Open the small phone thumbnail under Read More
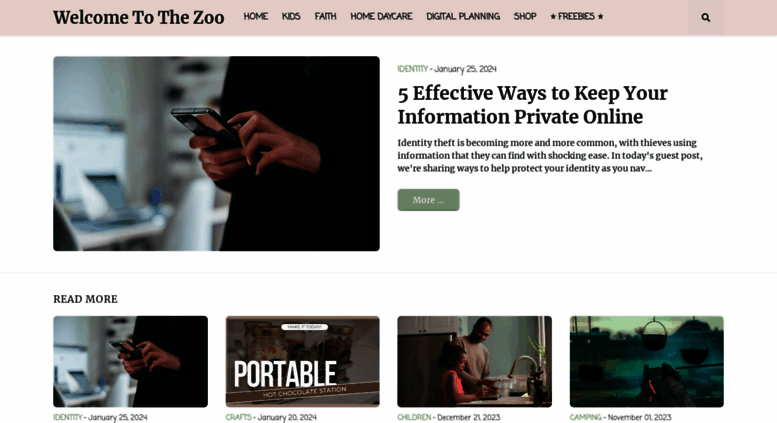The height and width of the screenshot is (423, 777). pos(130,362)
